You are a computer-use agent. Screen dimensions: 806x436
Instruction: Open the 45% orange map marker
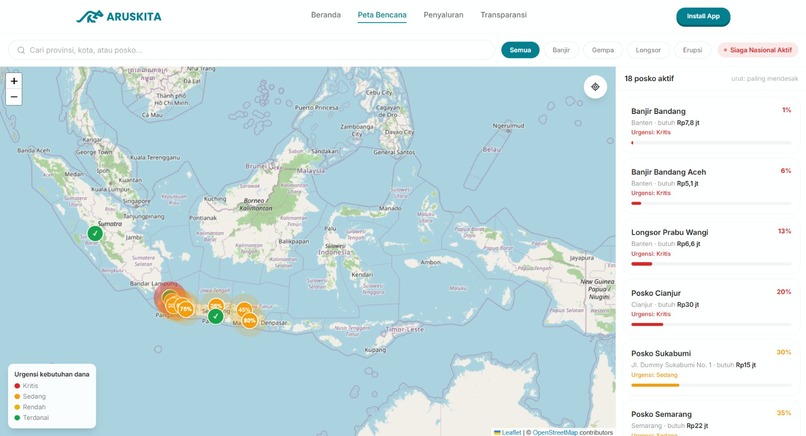(244, 309)
